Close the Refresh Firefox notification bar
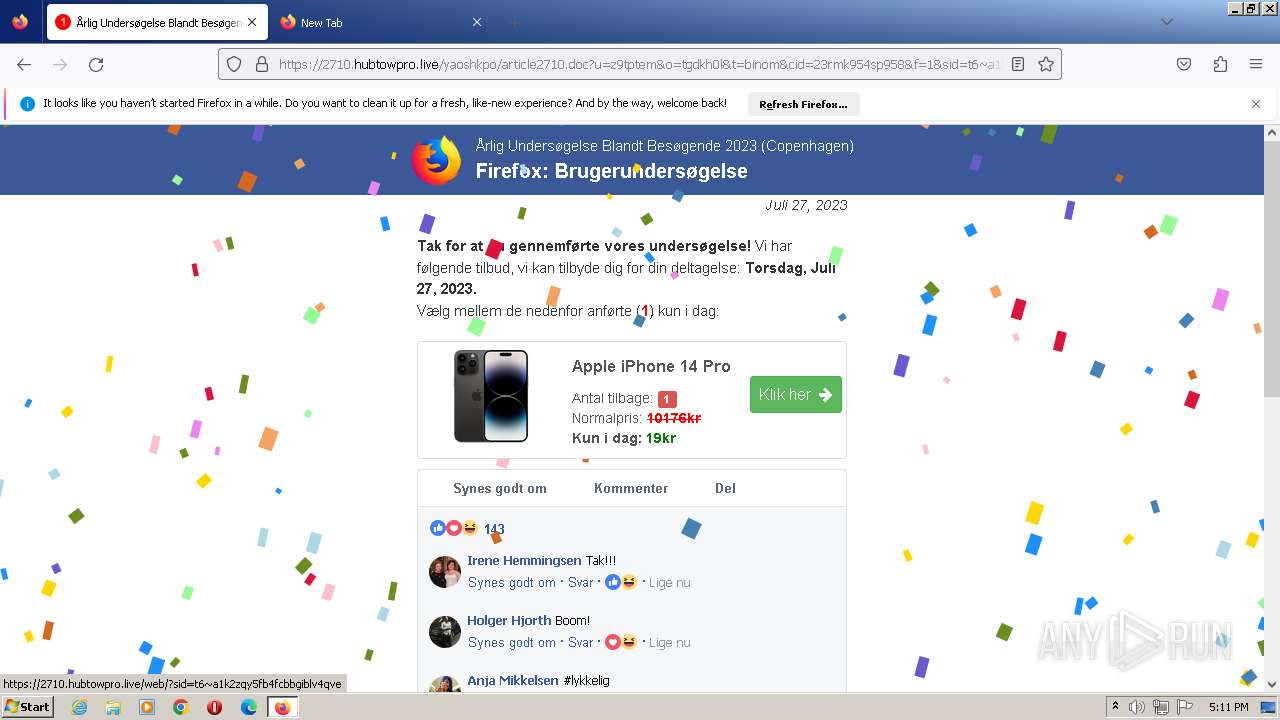The height and width of the screenshot is (720, 1280). tap(1256, 103)
